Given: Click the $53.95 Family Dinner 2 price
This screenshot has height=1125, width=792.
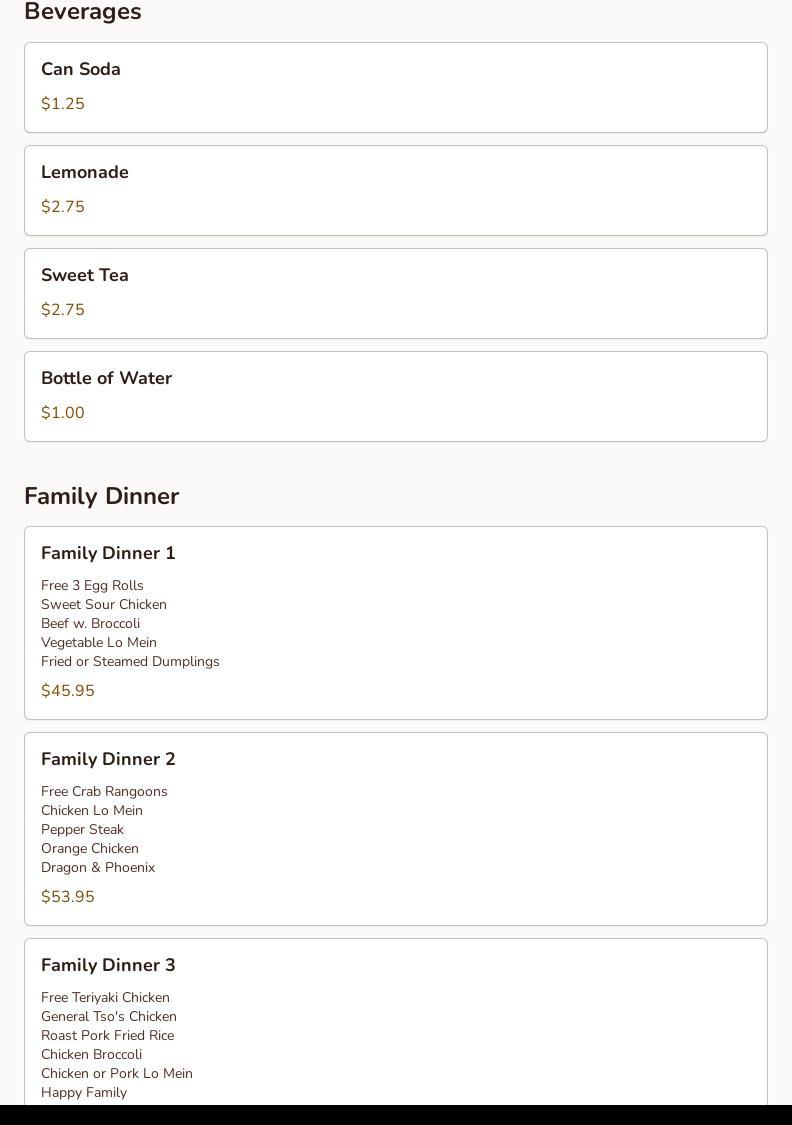Looking at the screenshot, I should click(x=68, y=897).
